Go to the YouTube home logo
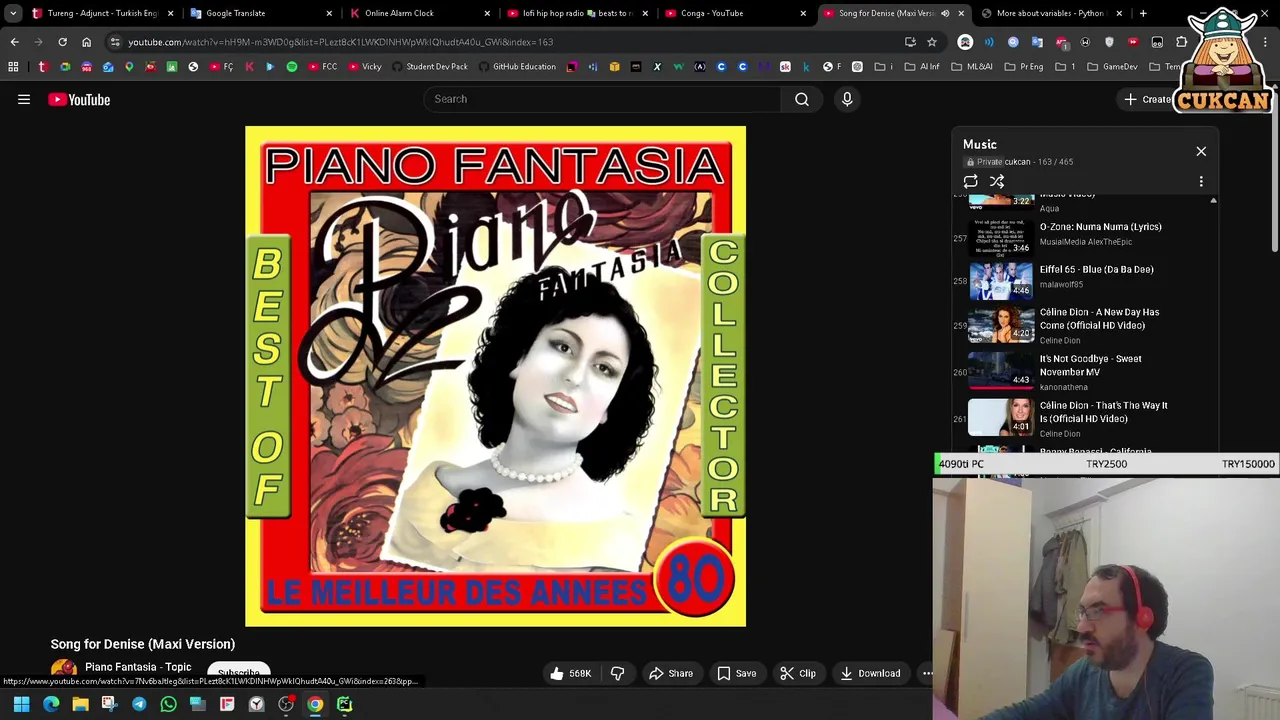1280x720 pixels. click(x=79, y=99)
